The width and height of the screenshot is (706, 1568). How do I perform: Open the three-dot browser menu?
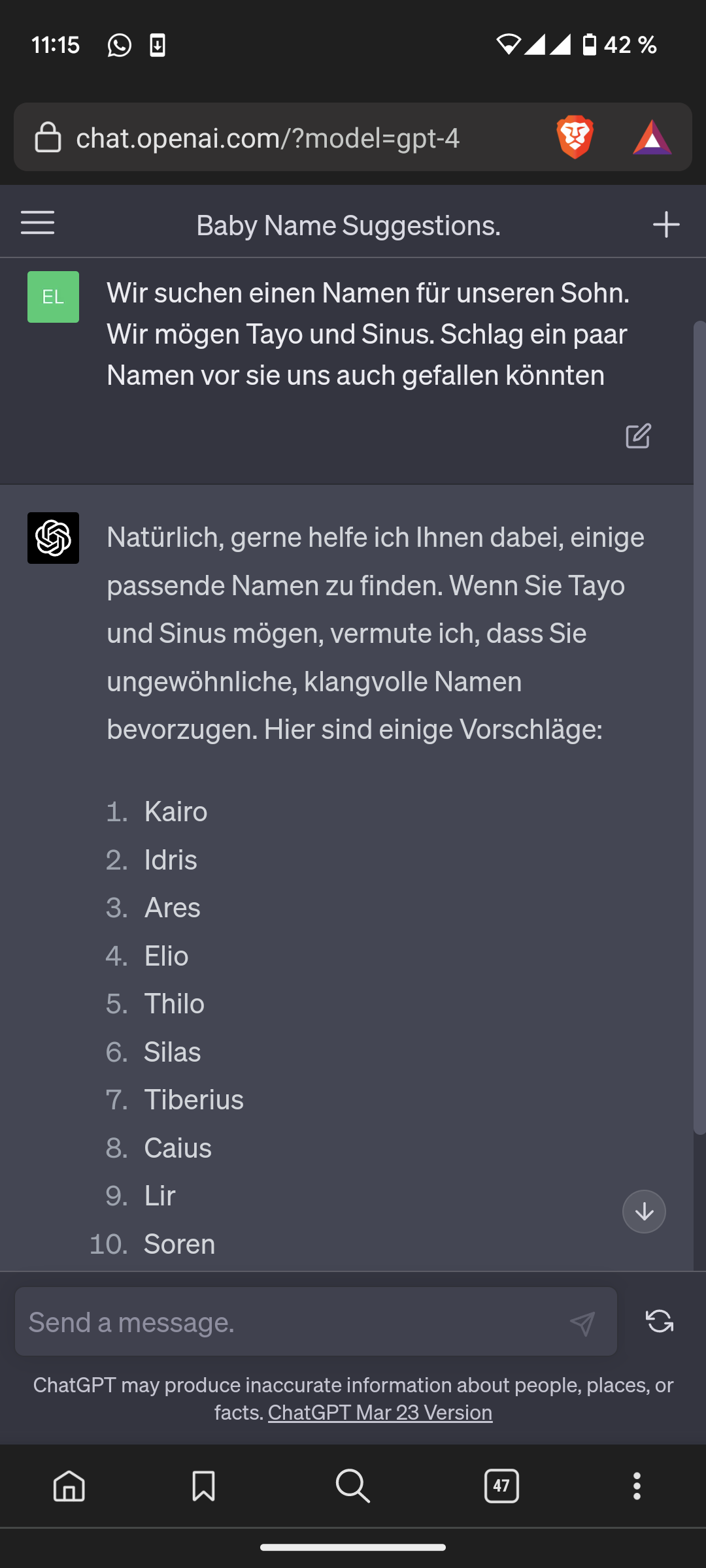pyautogui.click(x=637, y=1486)
